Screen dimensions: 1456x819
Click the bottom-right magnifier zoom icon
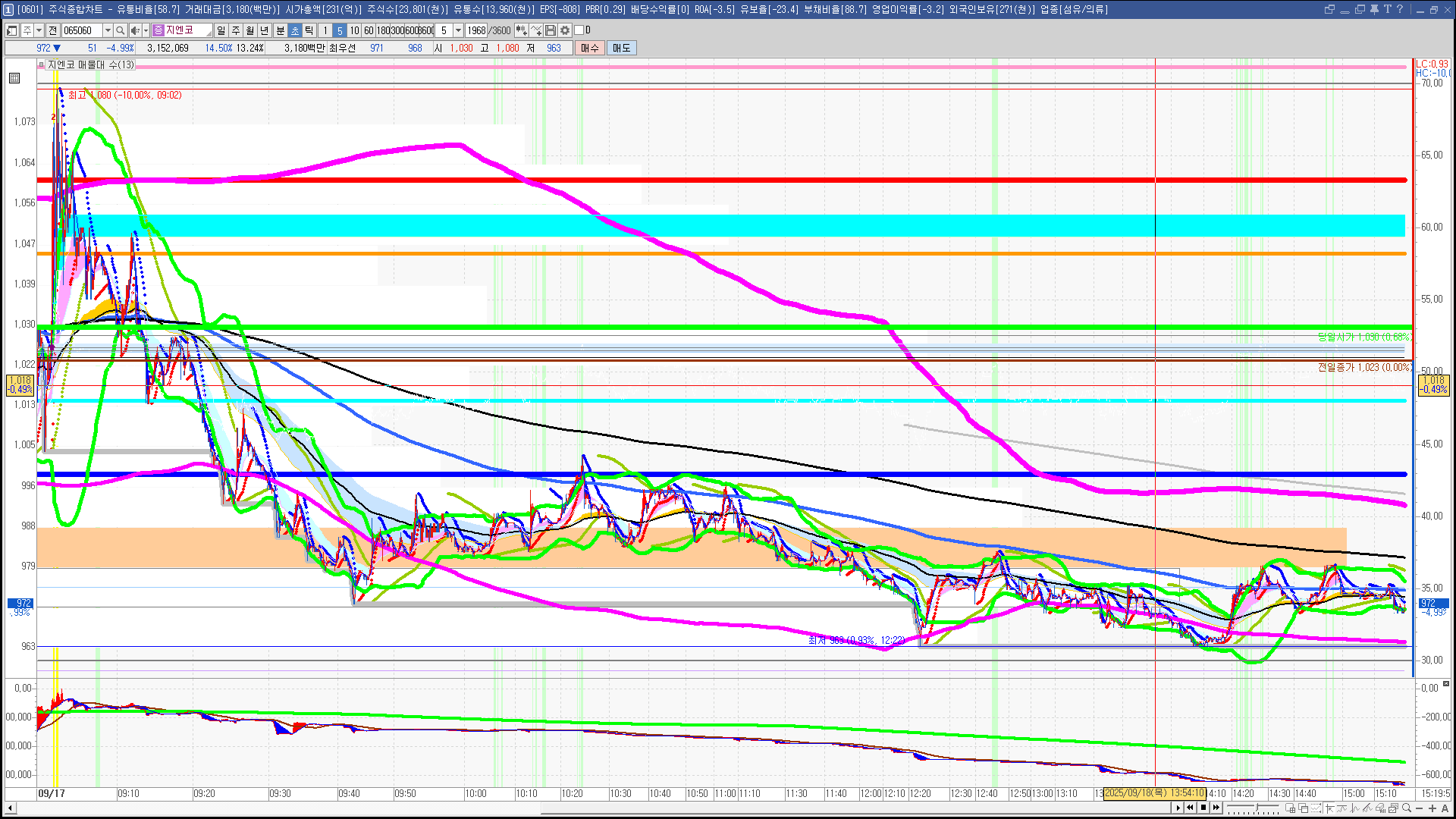(x=1407, y=808)
